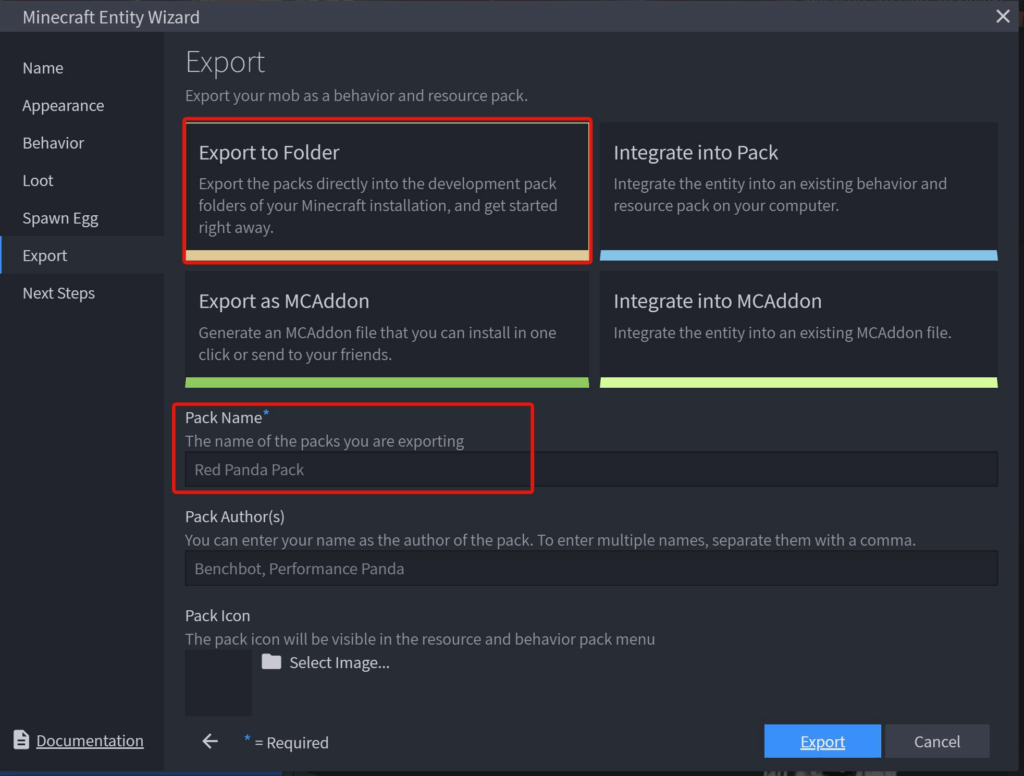Pick the Integrate into MCAddon option
The image size is (1024, 776).
(x=798, y=329)
